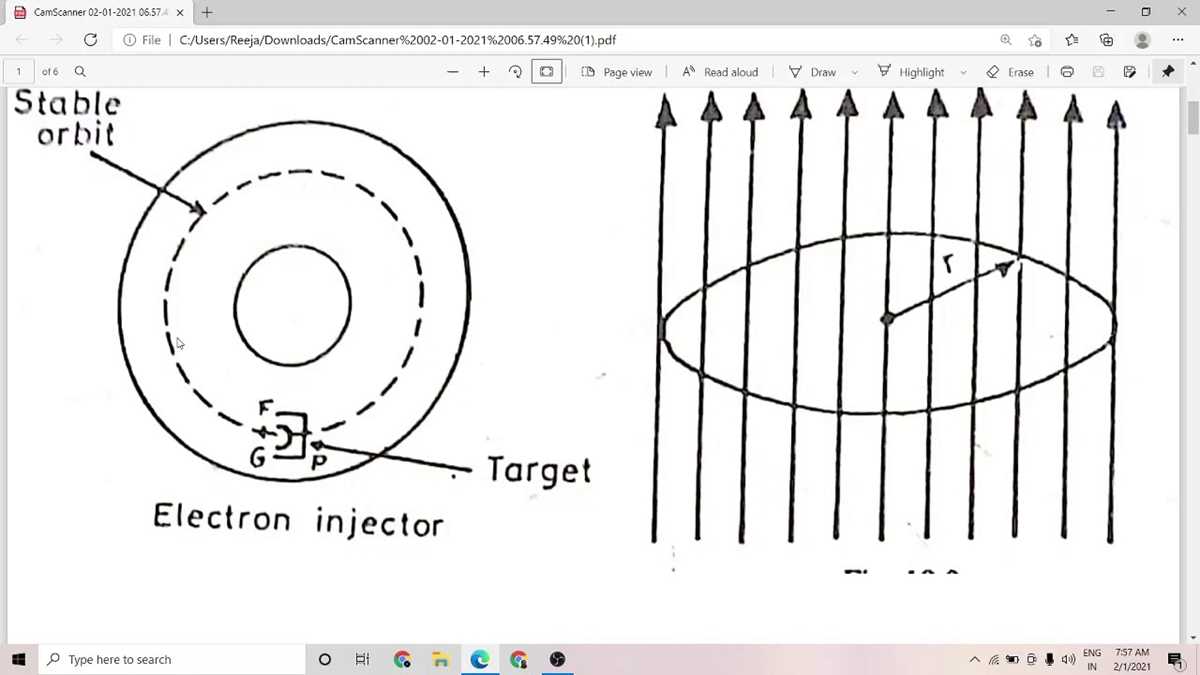Open the Favorites list
The width and height of the screenshot is (1200, 675).
click(x=1071, y=41)
